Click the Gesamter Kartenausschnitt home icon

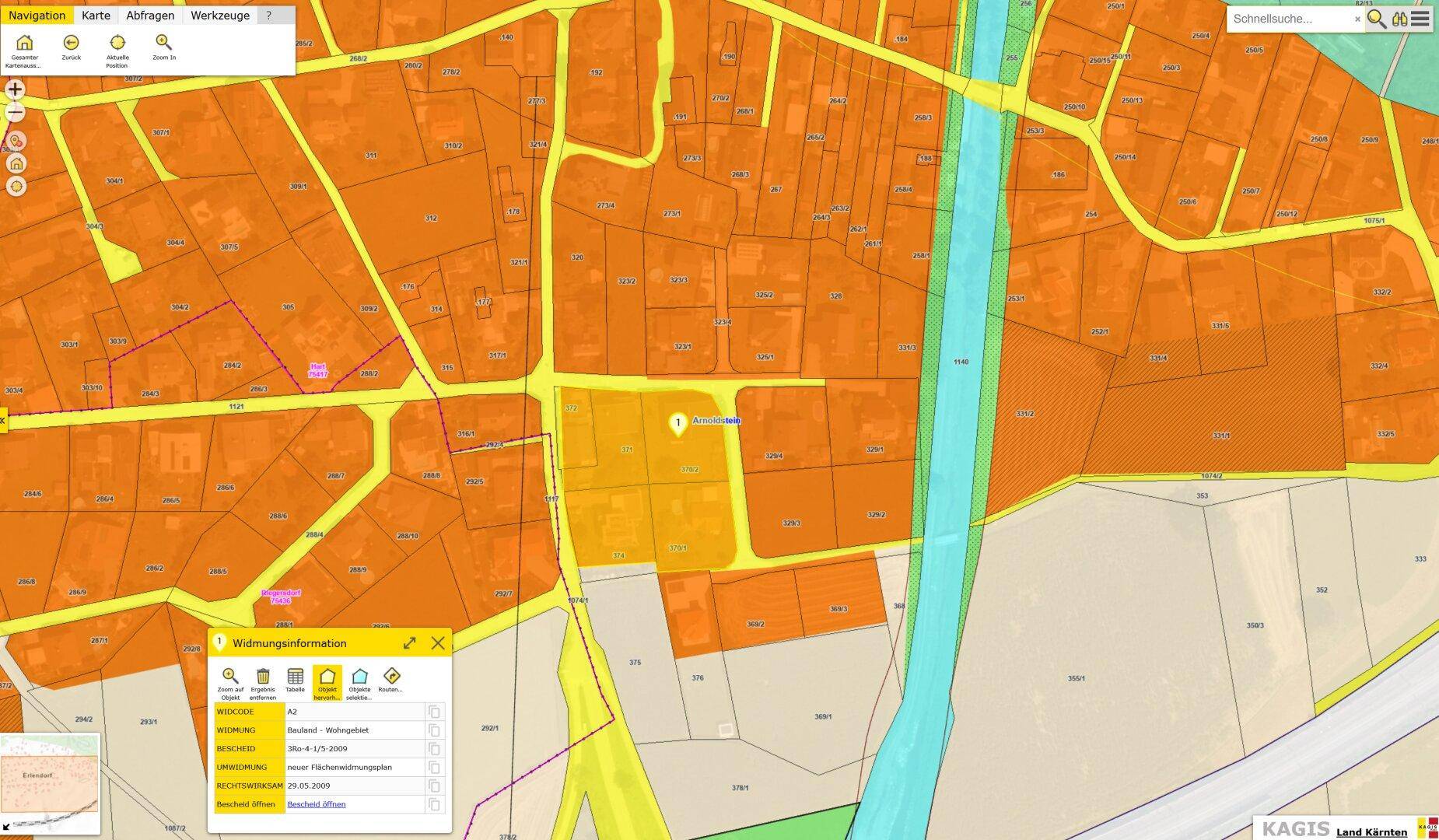click(24, 43)
